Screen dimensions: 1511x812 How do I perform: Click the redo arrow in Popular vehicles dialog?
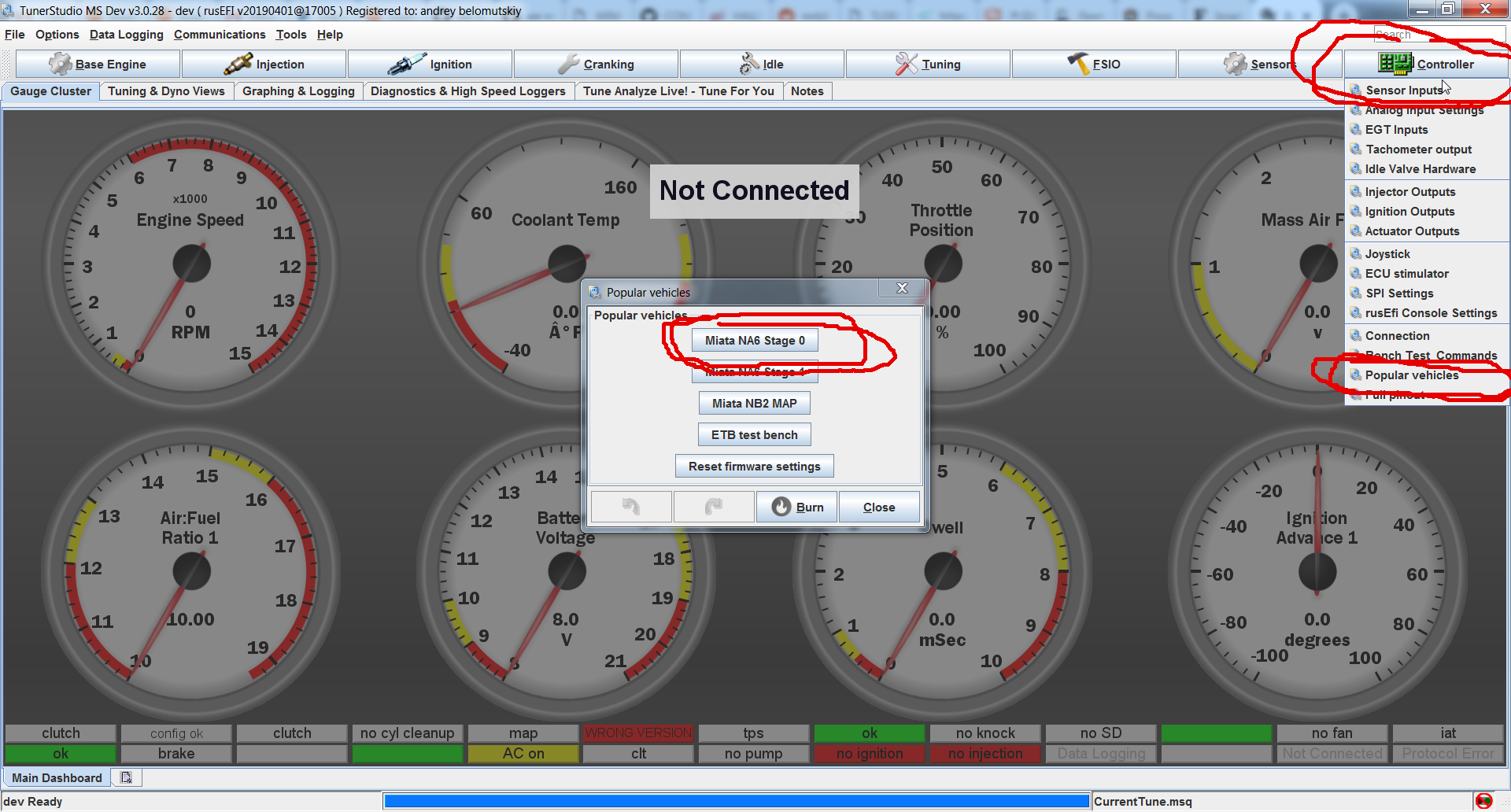pyautogui.click(x=714, y=507)
